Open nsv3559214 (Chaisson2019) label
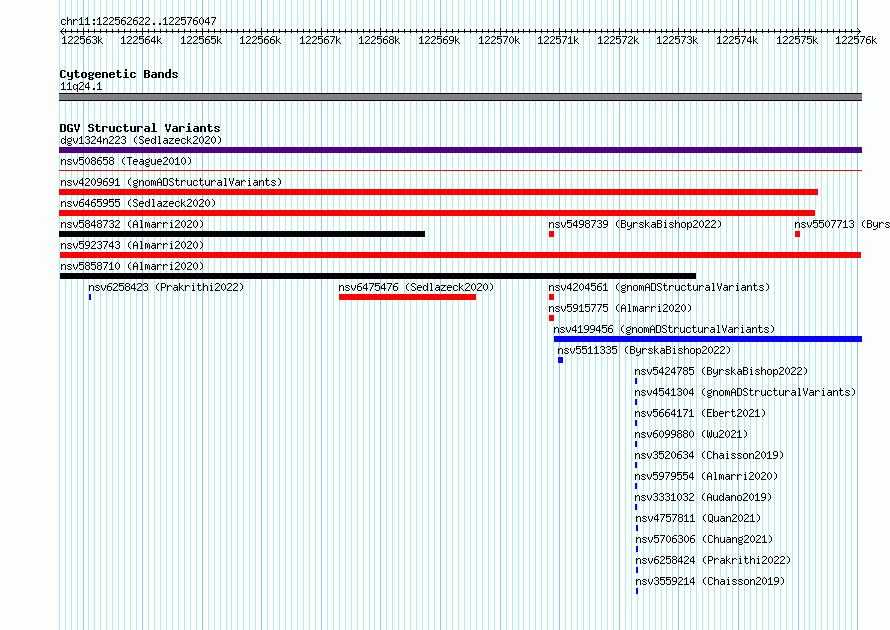The height and width of the screenshot is (630, 890). (711, 581)
